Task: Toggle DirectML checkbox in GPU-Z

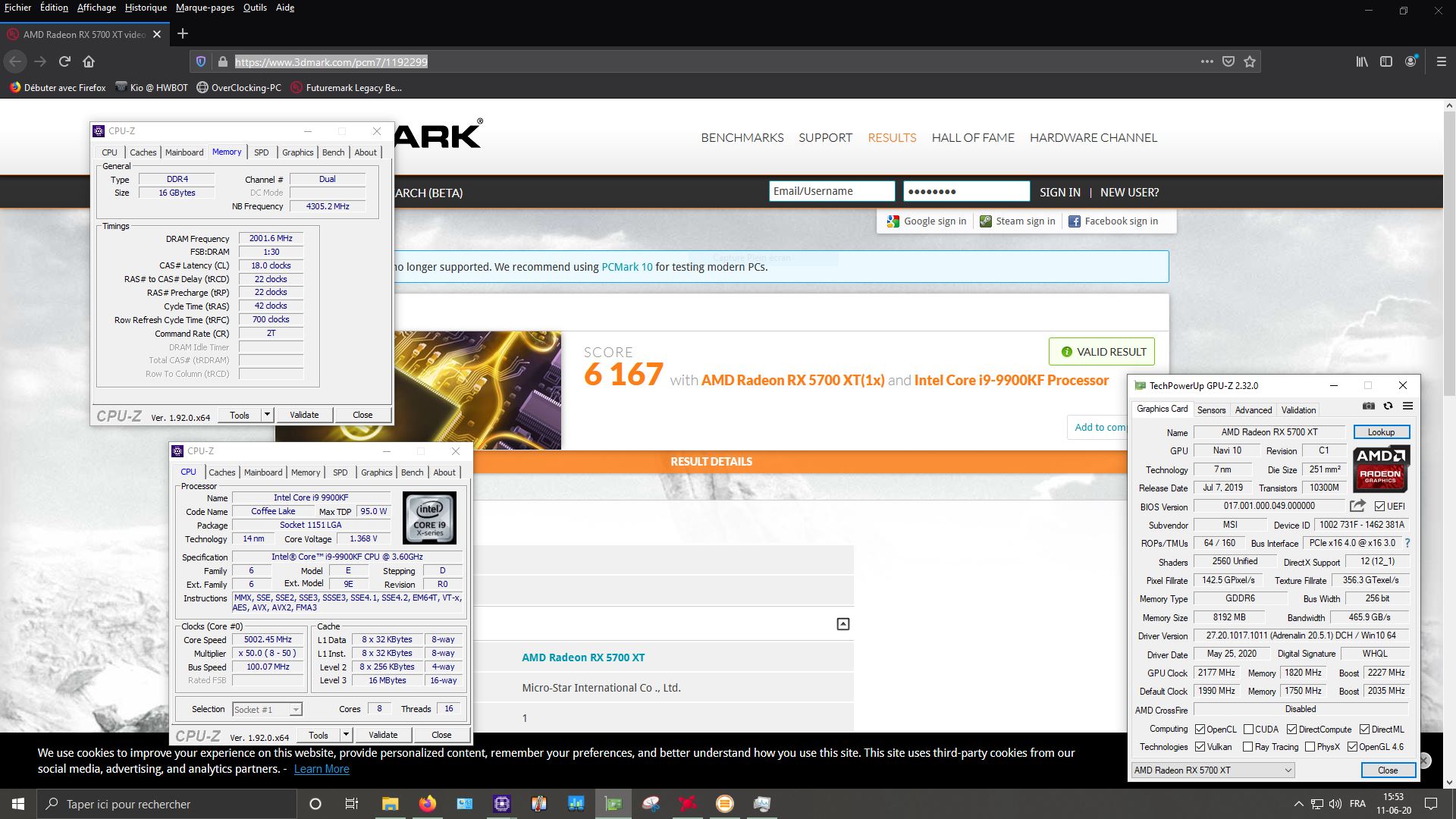Action: (1364, 730)
